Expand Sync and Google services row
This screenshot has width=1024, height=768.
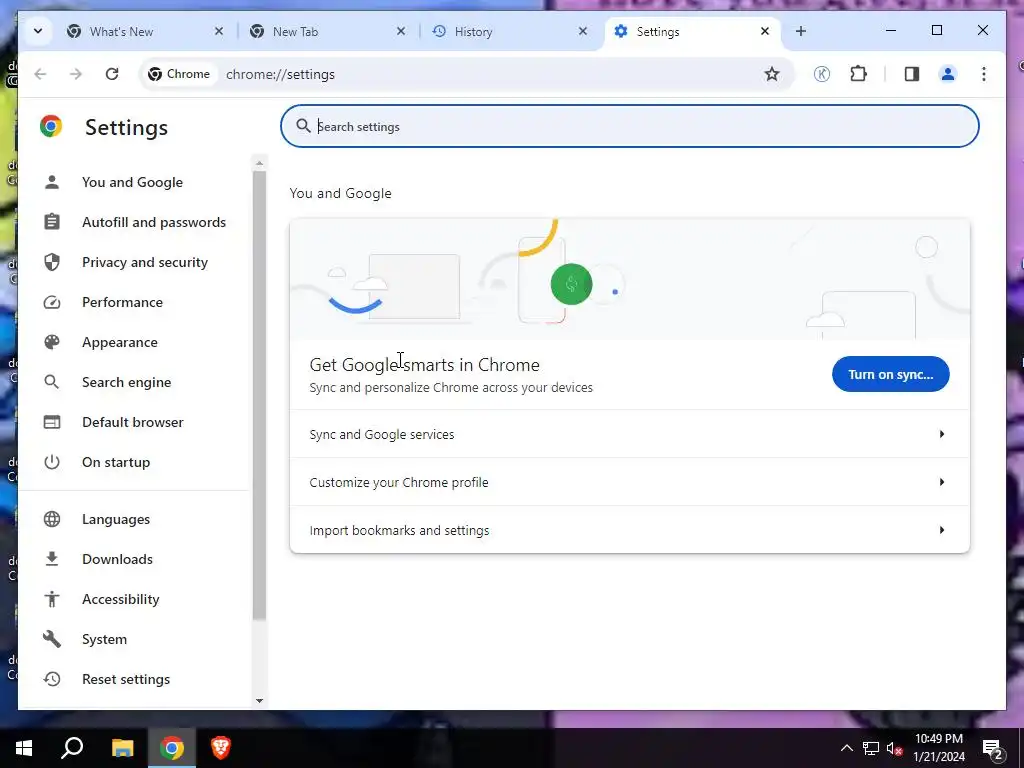click(630, 434)
